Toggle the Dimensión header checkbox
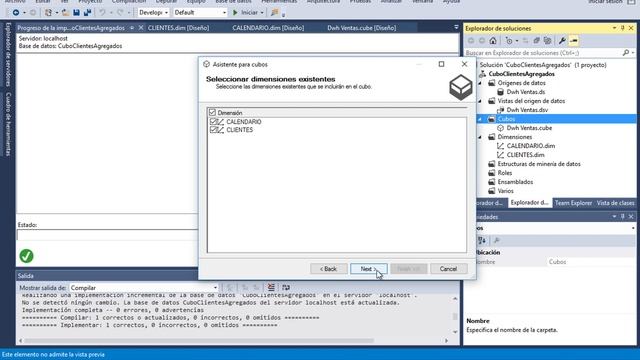 212,112
